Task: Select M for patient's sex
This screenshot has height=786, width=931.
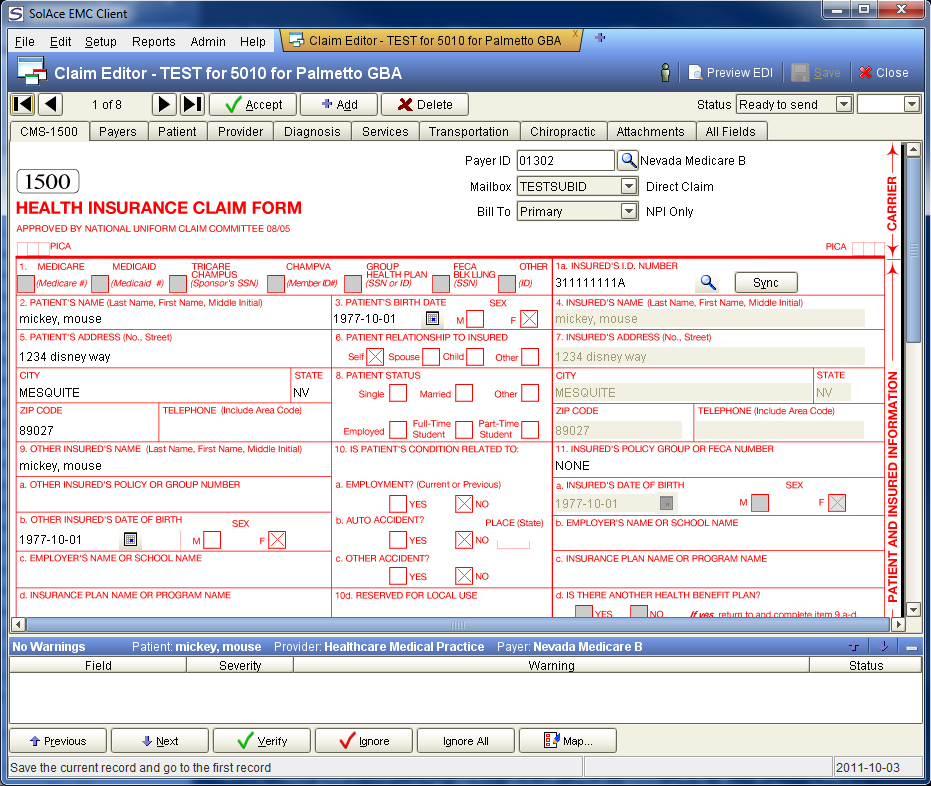Action: pos(475,319)
